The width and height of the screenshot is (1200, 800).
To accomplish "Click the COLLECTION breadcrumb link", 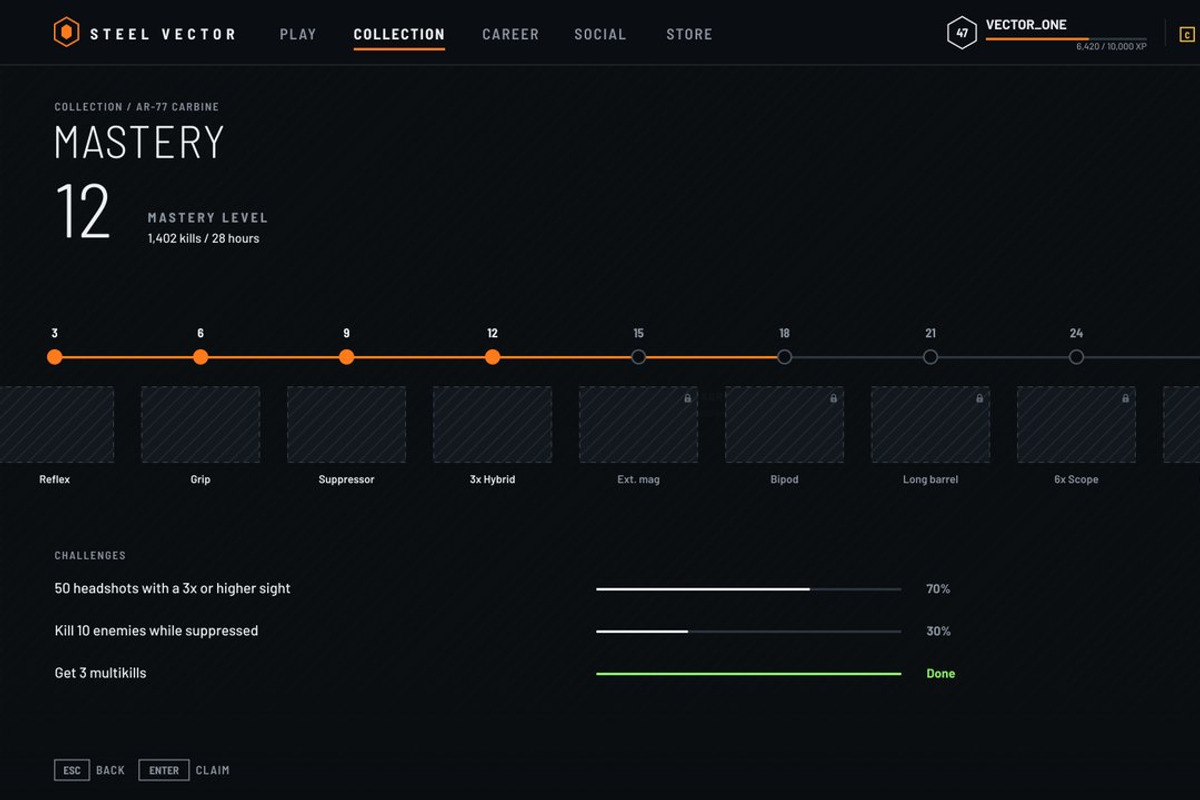I will [x=88, y=107].
